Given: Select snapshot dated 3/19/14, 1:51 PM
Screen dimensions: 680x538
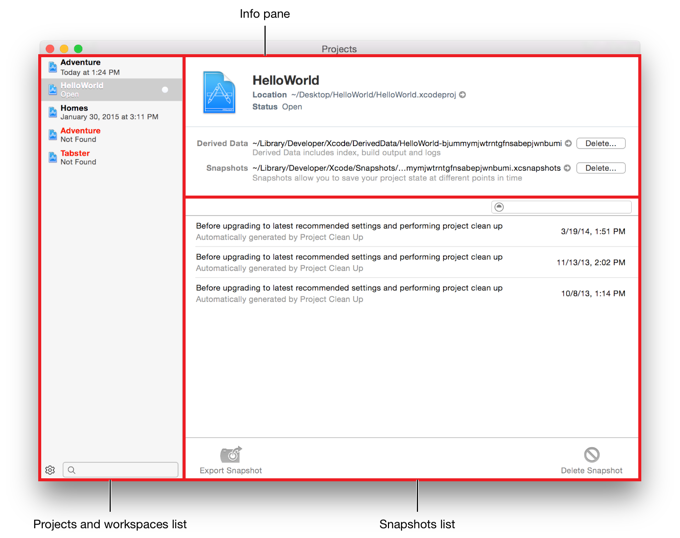Looking at the screenshot, I should point(411,232).
